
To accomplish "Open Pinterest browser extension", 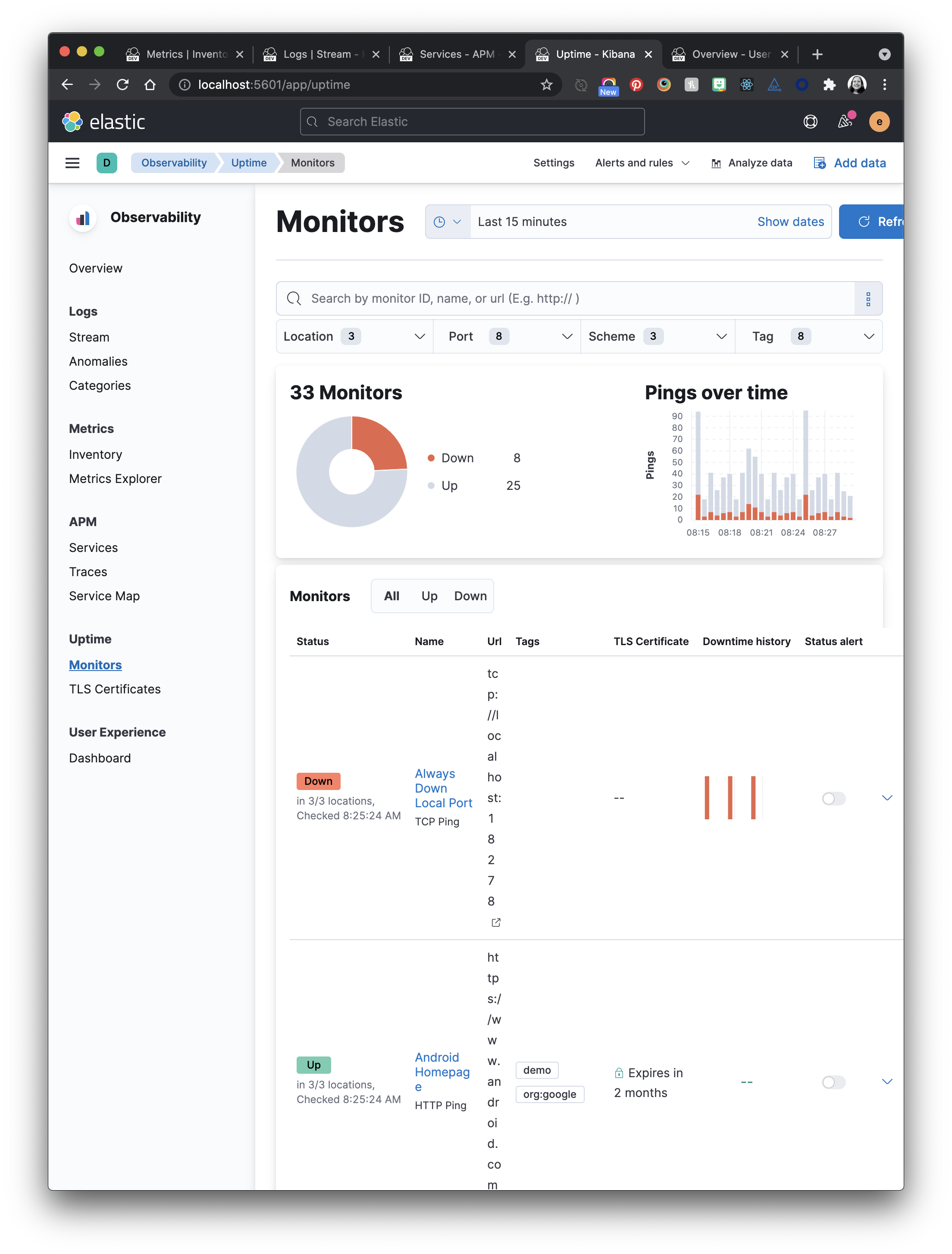I will pyautogui.click(x=636, y=85).
